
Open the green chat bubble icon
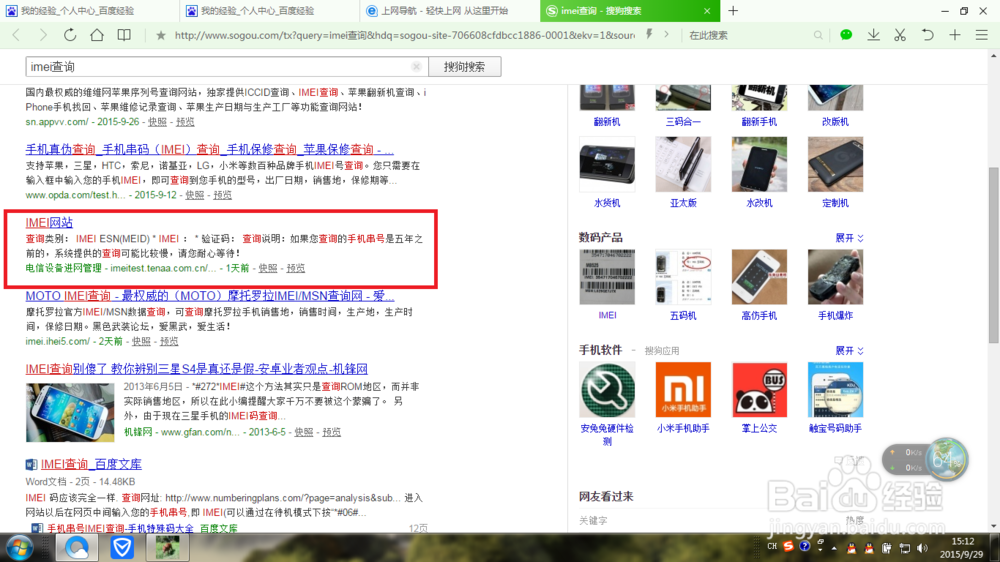point(846,35)
